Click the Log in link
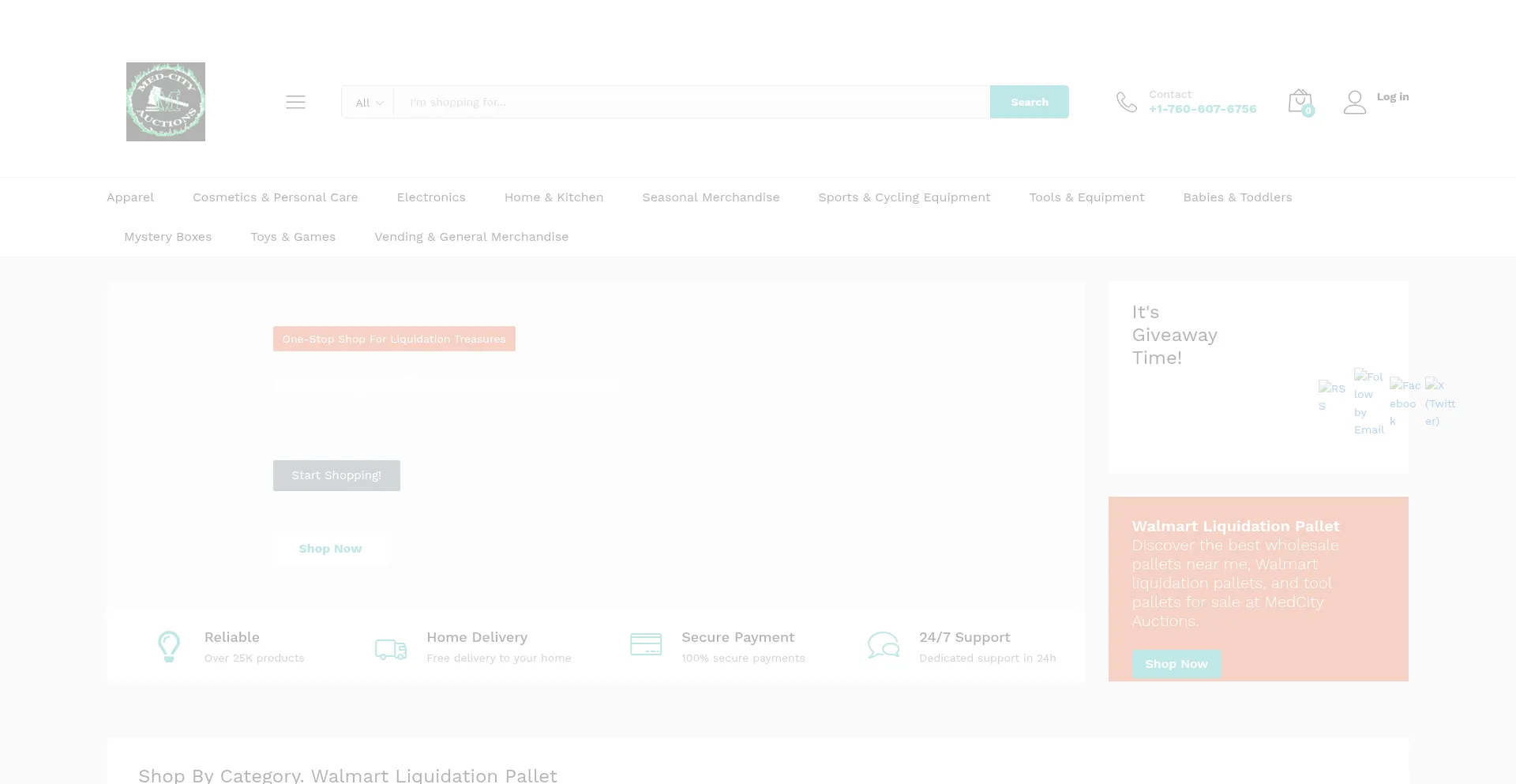 1392,96
